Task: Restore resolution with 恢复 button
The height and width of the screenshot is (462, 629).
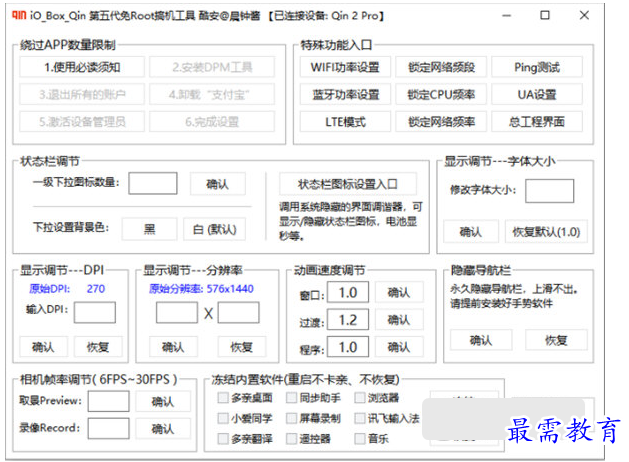Action: (241, 346)
